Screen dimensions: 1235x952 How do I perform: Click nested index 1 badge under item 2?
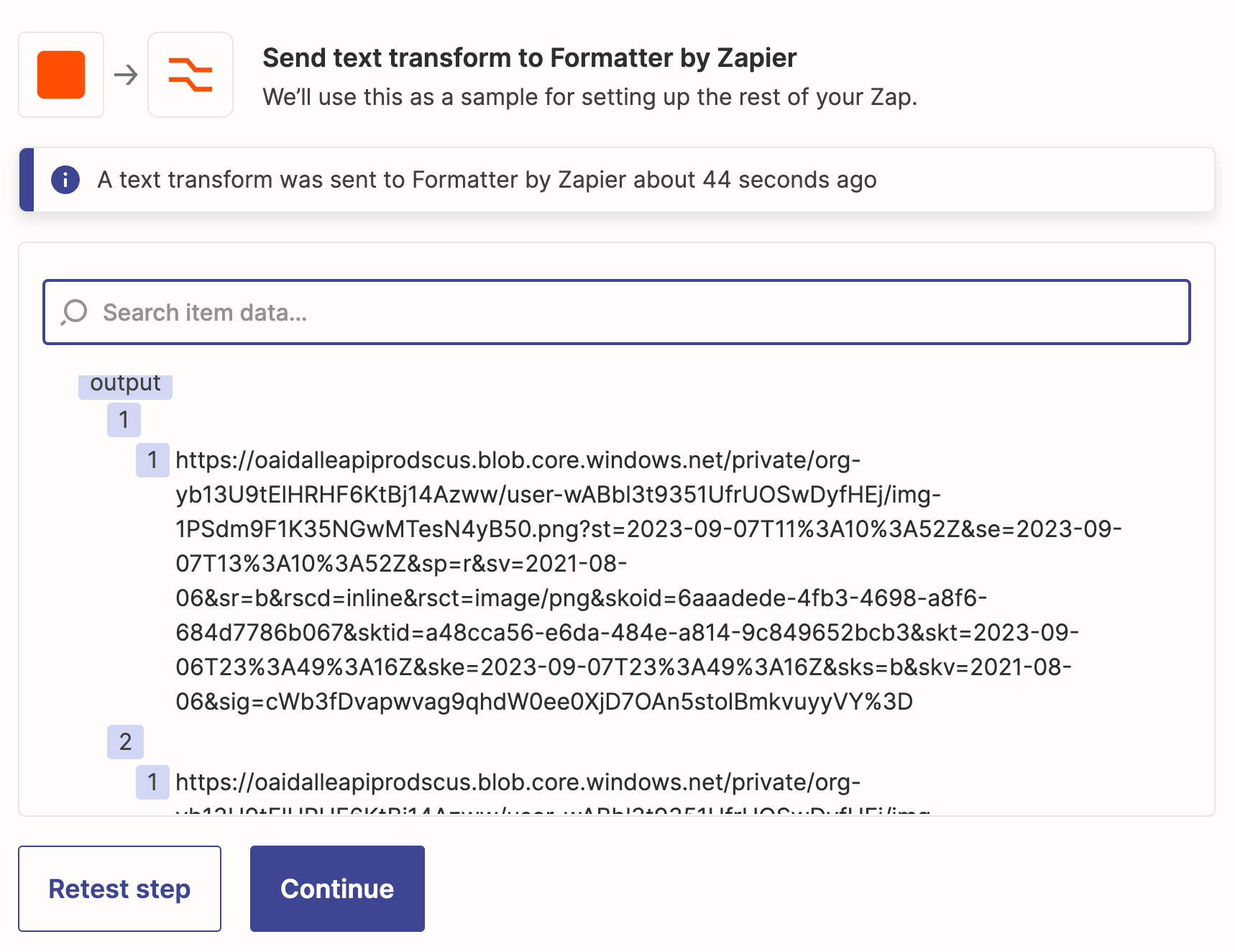(x=152, y=782)
